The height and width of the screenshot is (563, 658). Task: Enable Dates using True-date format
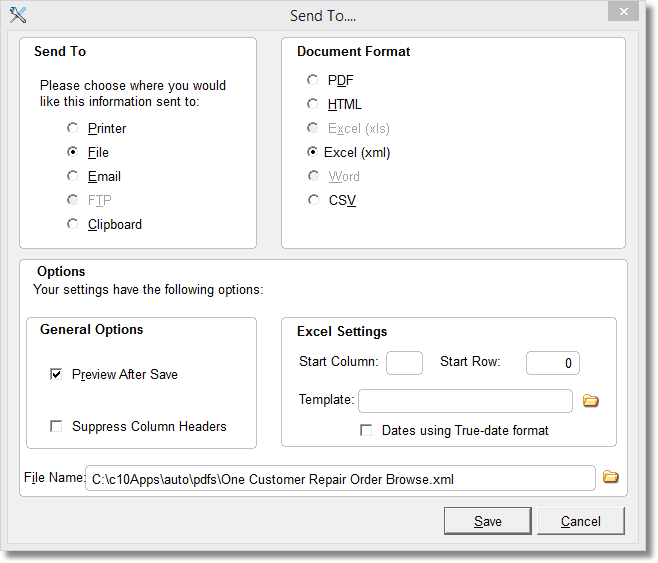tap(367, 430)
